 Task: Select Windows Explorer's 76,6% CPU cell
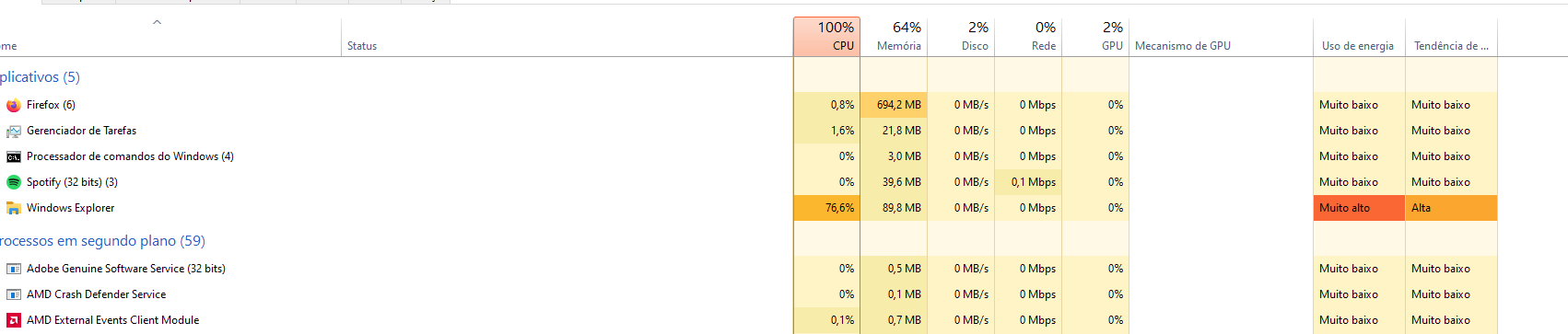point(826,208)
